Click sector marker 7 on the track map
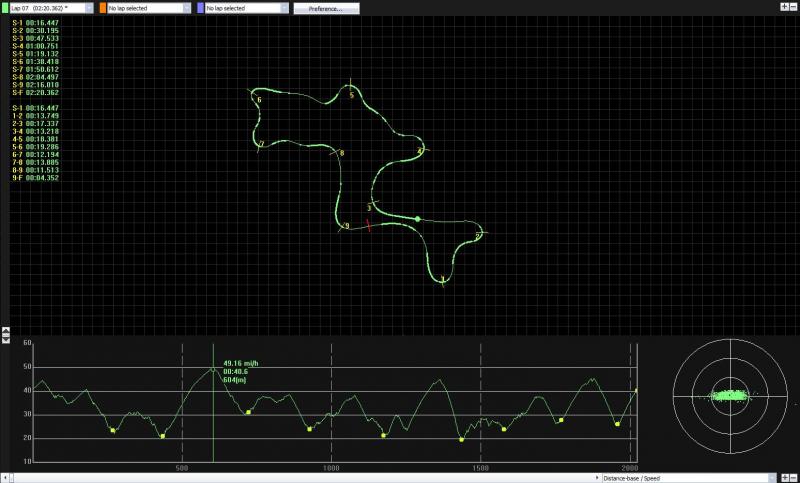Screen dimensions: 800x483 [261, 144]
